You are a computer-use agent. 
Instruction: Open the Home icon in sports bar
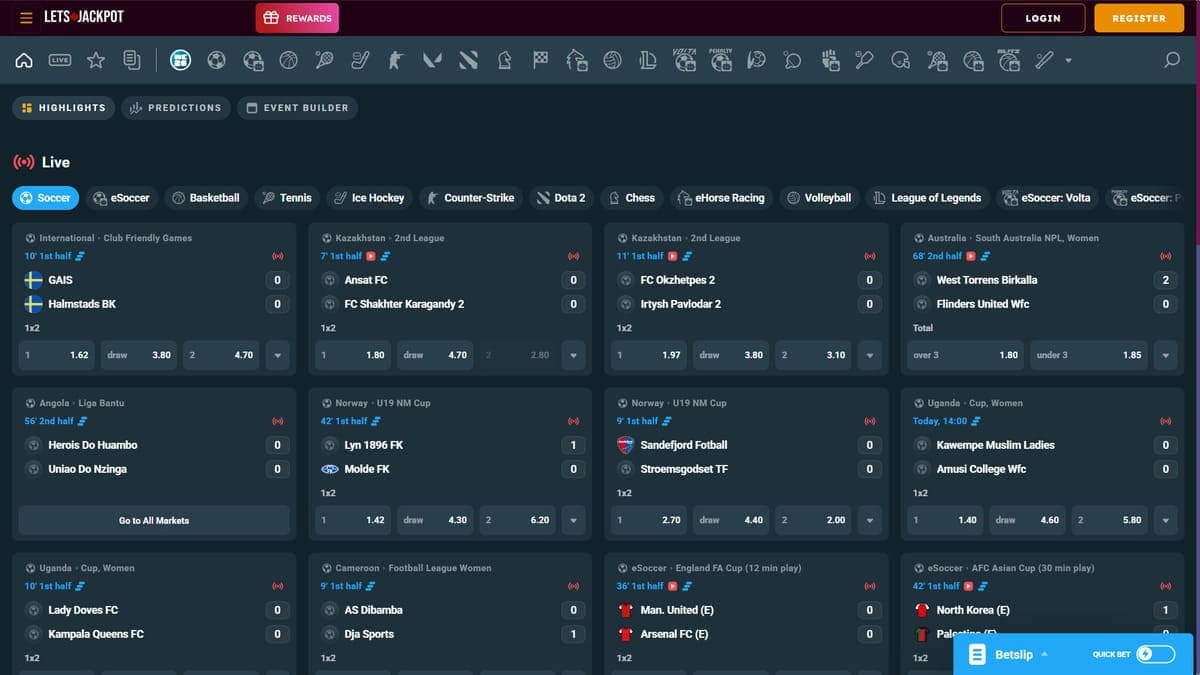pyautogui.click(x=24, y=61)
